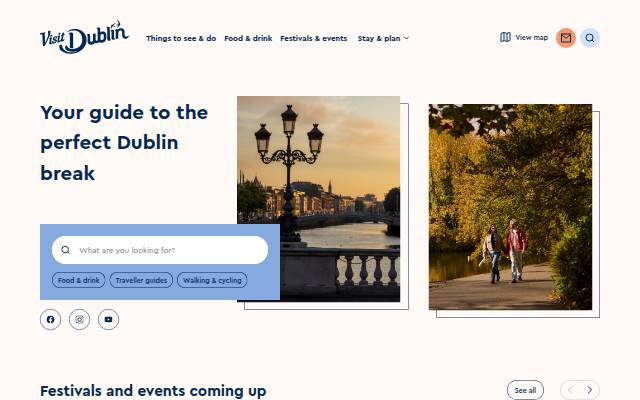Screen dimensions: 640x400
Task: Click the lamp post river sunset photo
Action: click(x=318, y=199)
